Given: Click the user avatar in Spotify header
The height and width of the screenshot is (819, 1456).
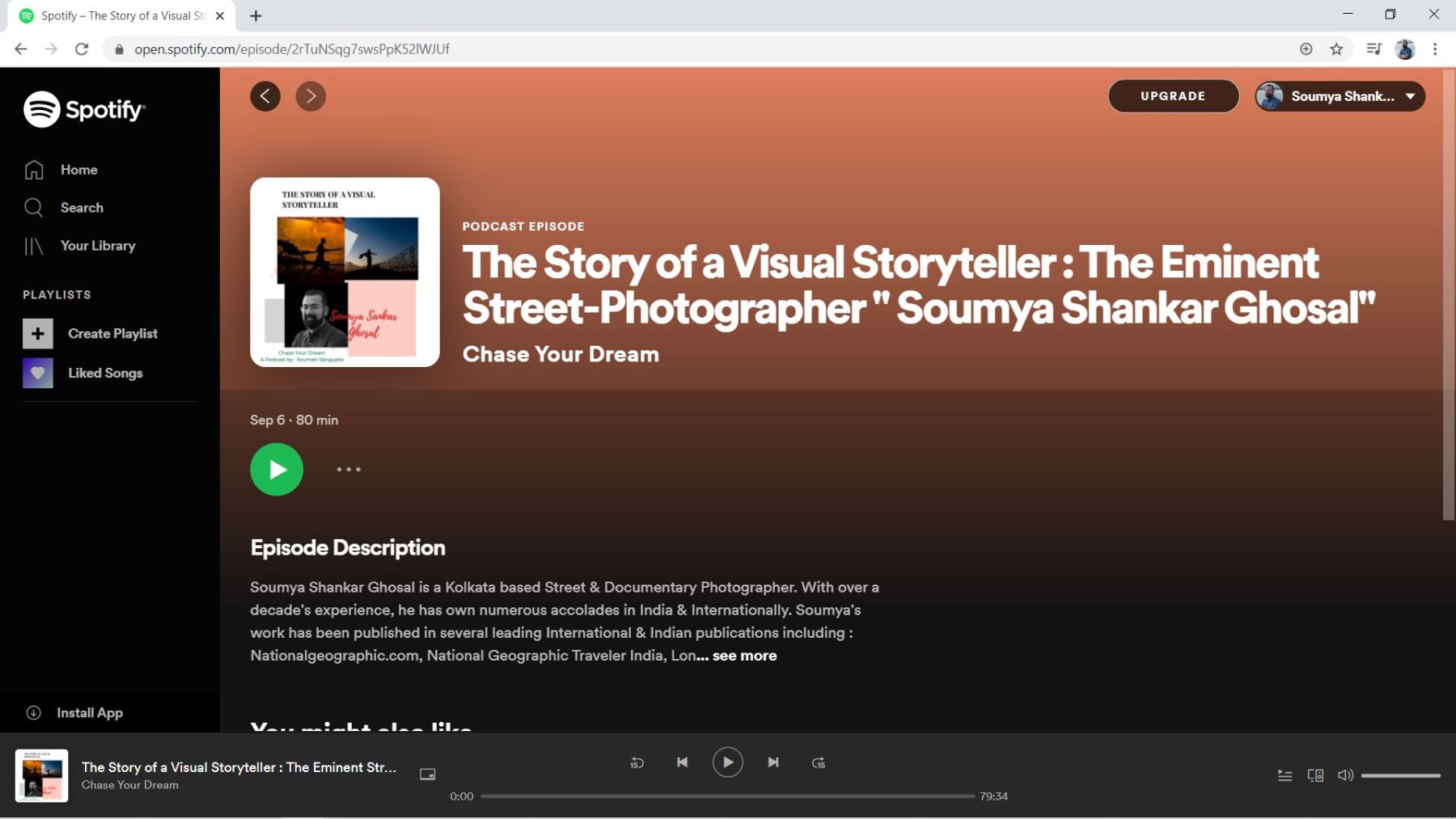Looking at the screenshot, I should click(1270, 96).
